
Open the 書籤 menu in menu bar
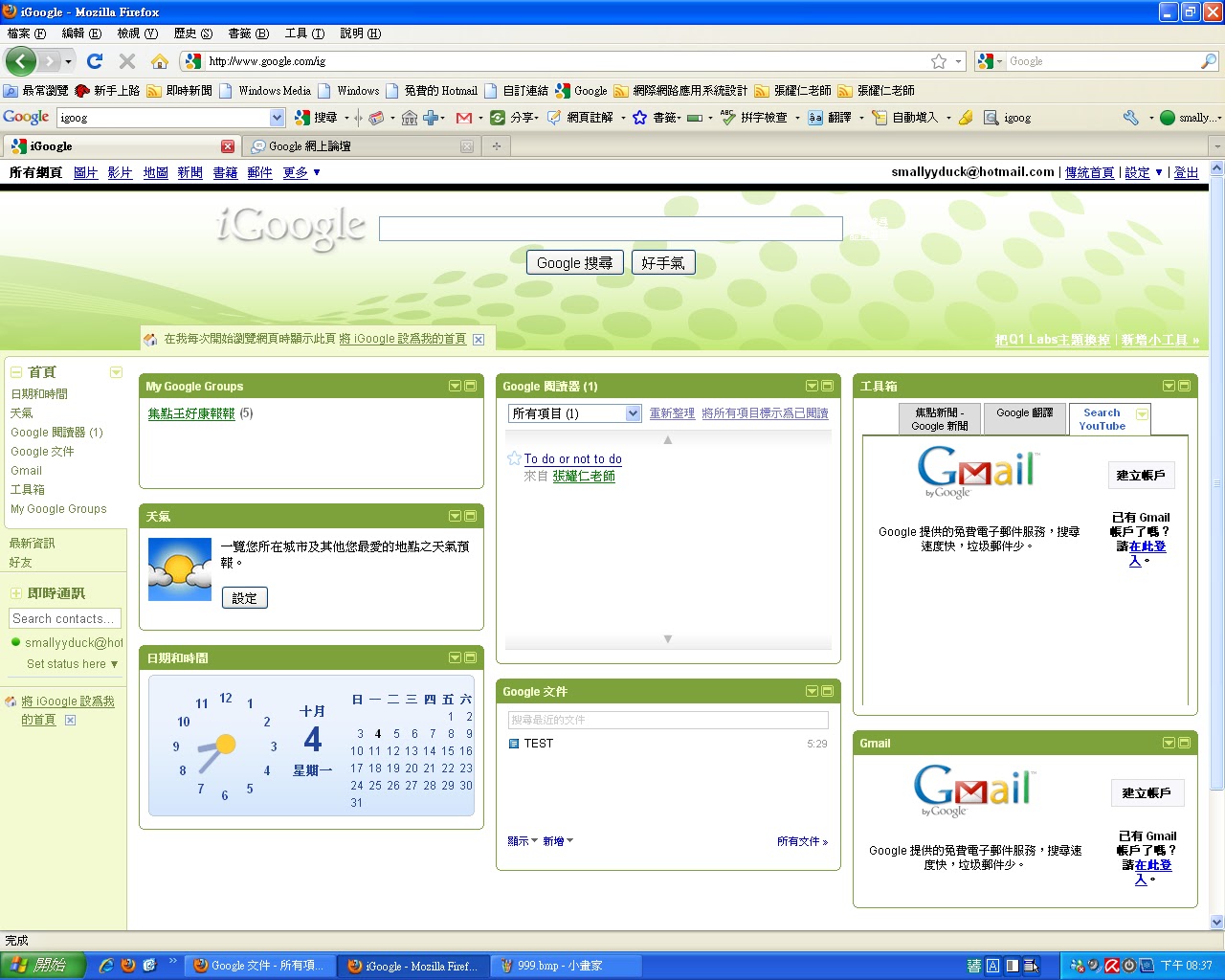point(248,33)
